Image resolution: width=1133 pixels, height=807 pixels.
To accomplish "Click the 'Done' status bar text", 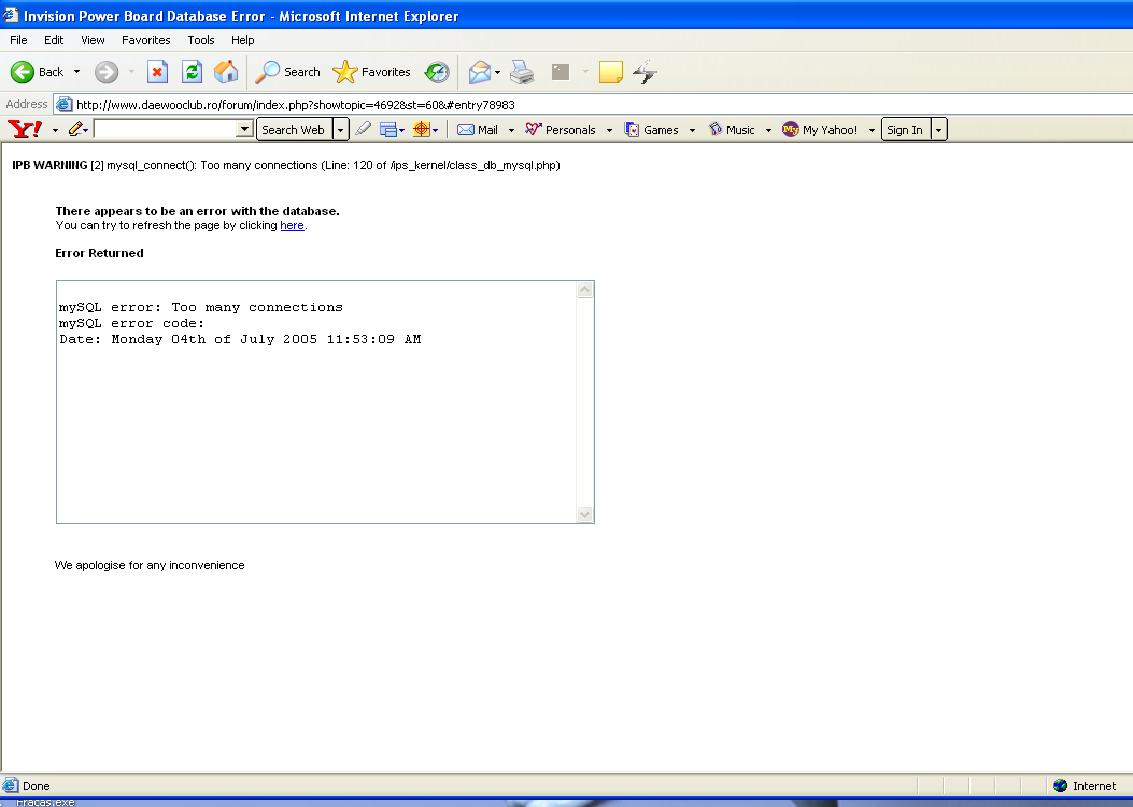I will tap(36, 786).
